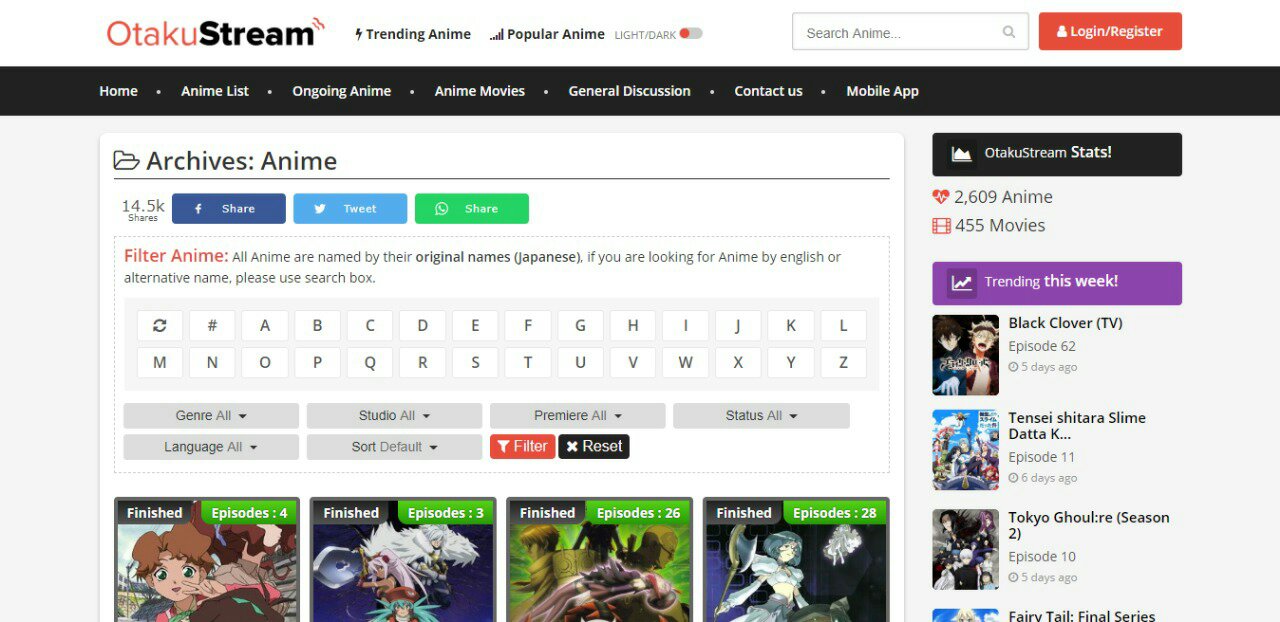Screen dimensions: 1280x622
Task: Open the anime card with Episodes : 28
Action: [796, 560]
